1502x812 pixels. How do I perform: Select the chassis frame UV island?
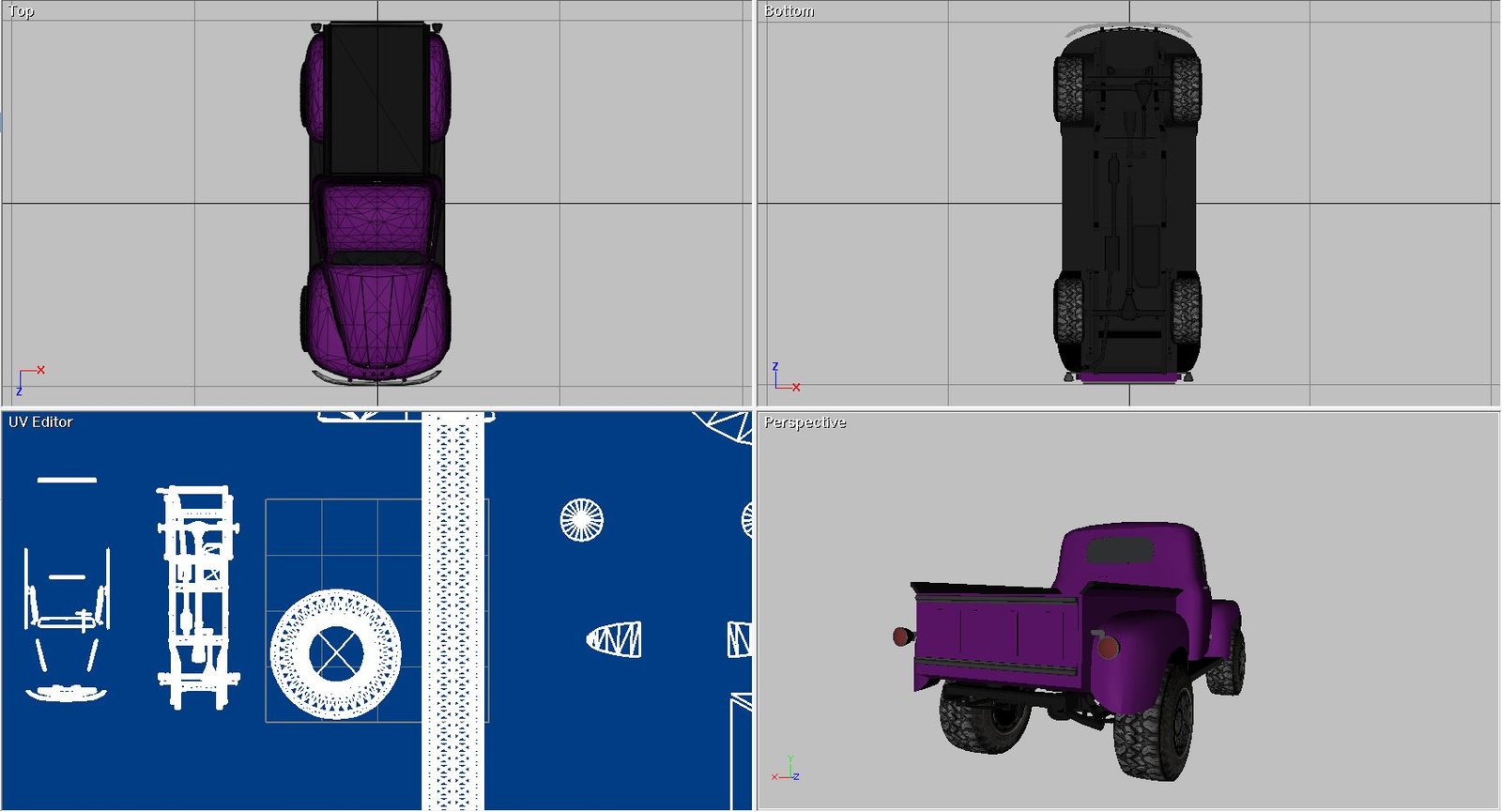click(x=197, y=597)
